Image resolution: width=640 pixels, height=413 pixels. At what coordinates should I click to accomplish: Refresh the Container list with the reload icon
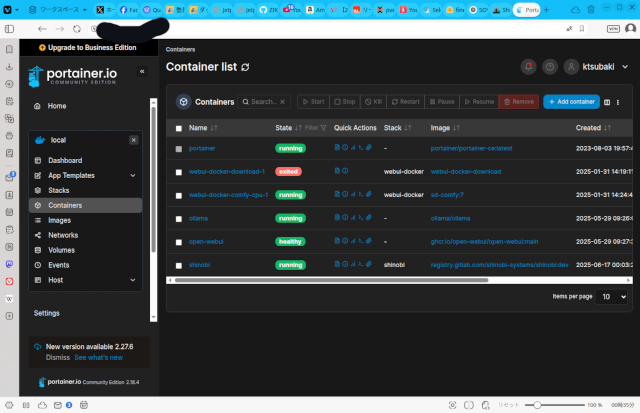[245, 67]
